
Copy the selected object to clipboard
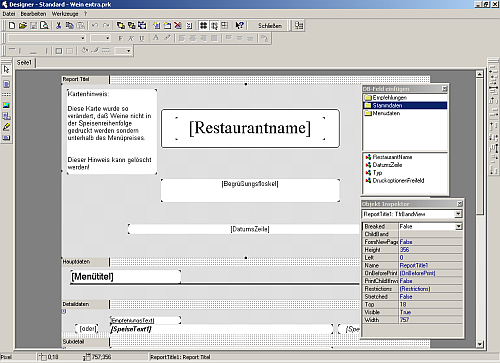coord(69,25)
